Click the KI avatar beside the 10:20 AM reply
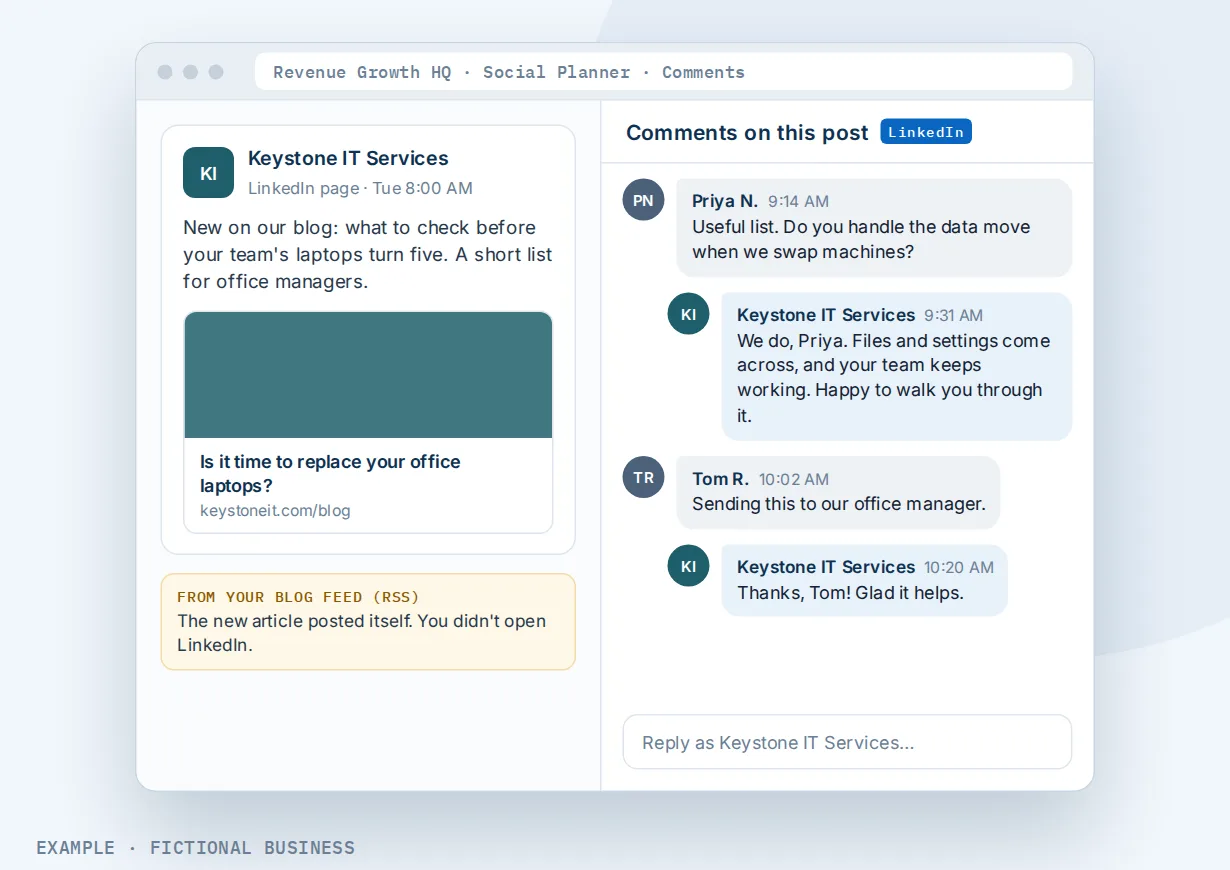Image resolution: width=1230 pixels, height=870 pixels. tap(688, 566)
